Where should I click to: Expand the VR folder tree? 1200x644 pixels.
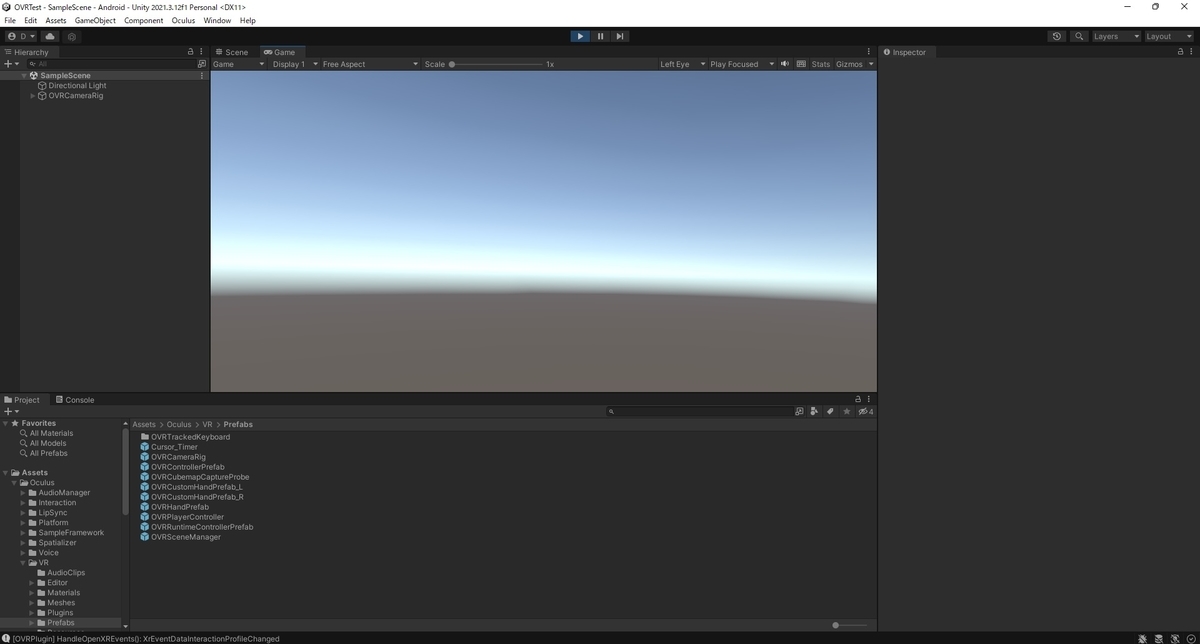(24, 562)
